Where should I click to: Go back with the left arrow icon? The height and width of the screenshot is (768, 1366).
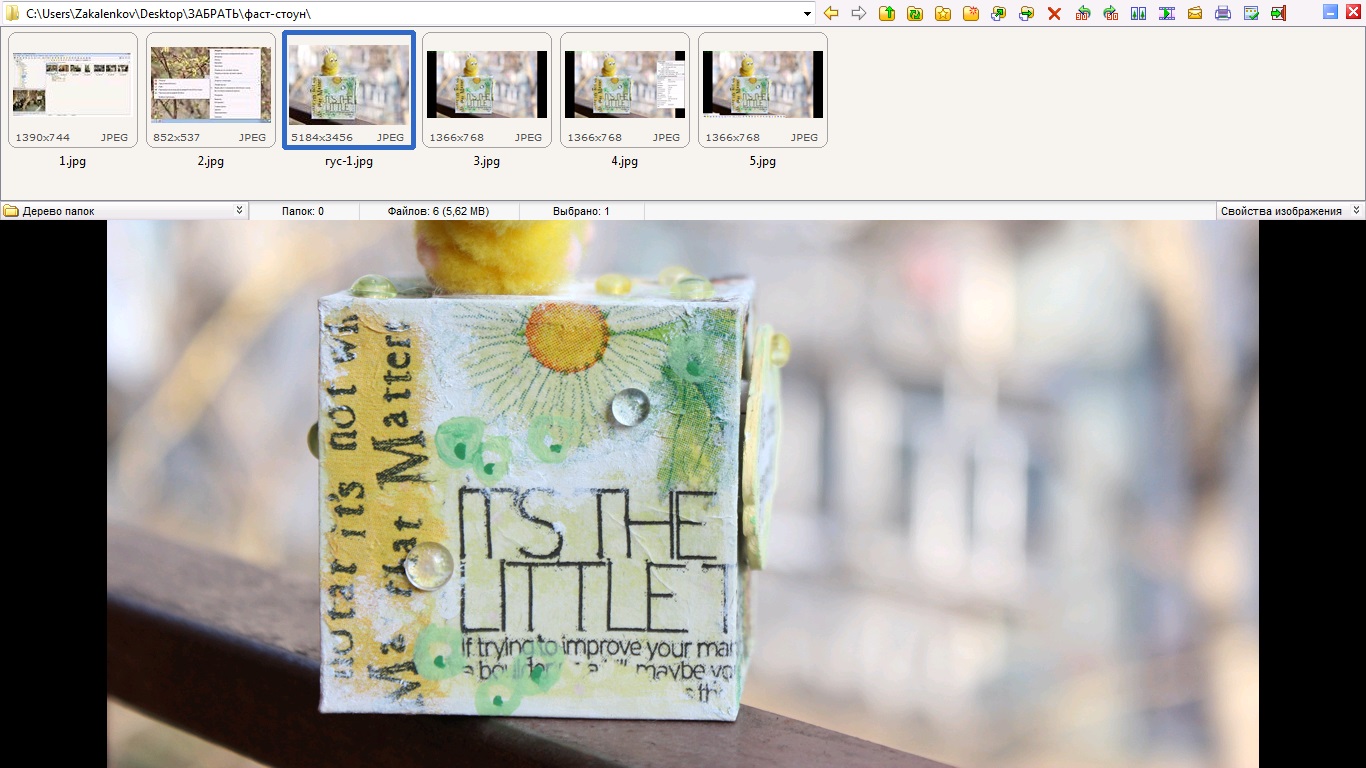coord(831,13)
